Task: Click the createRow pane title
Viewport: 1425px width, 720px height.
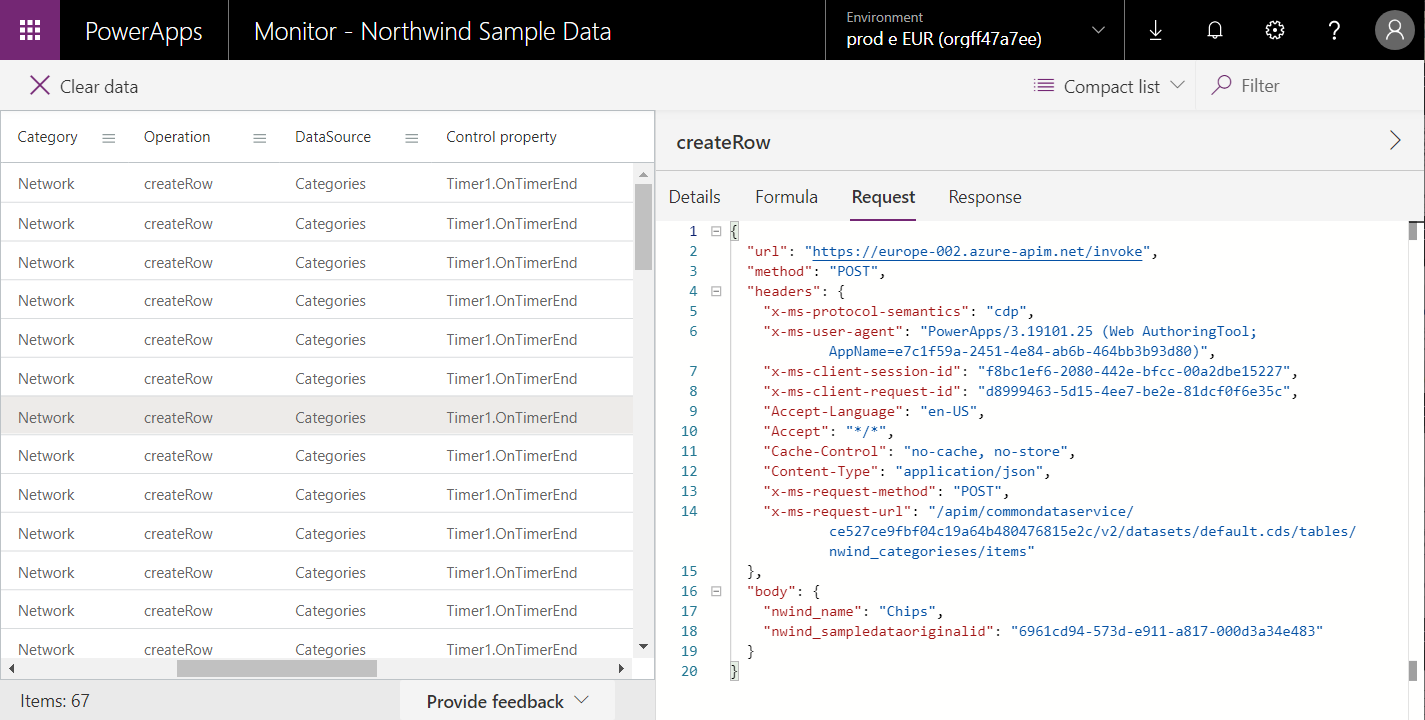Action: pos(724,142)
